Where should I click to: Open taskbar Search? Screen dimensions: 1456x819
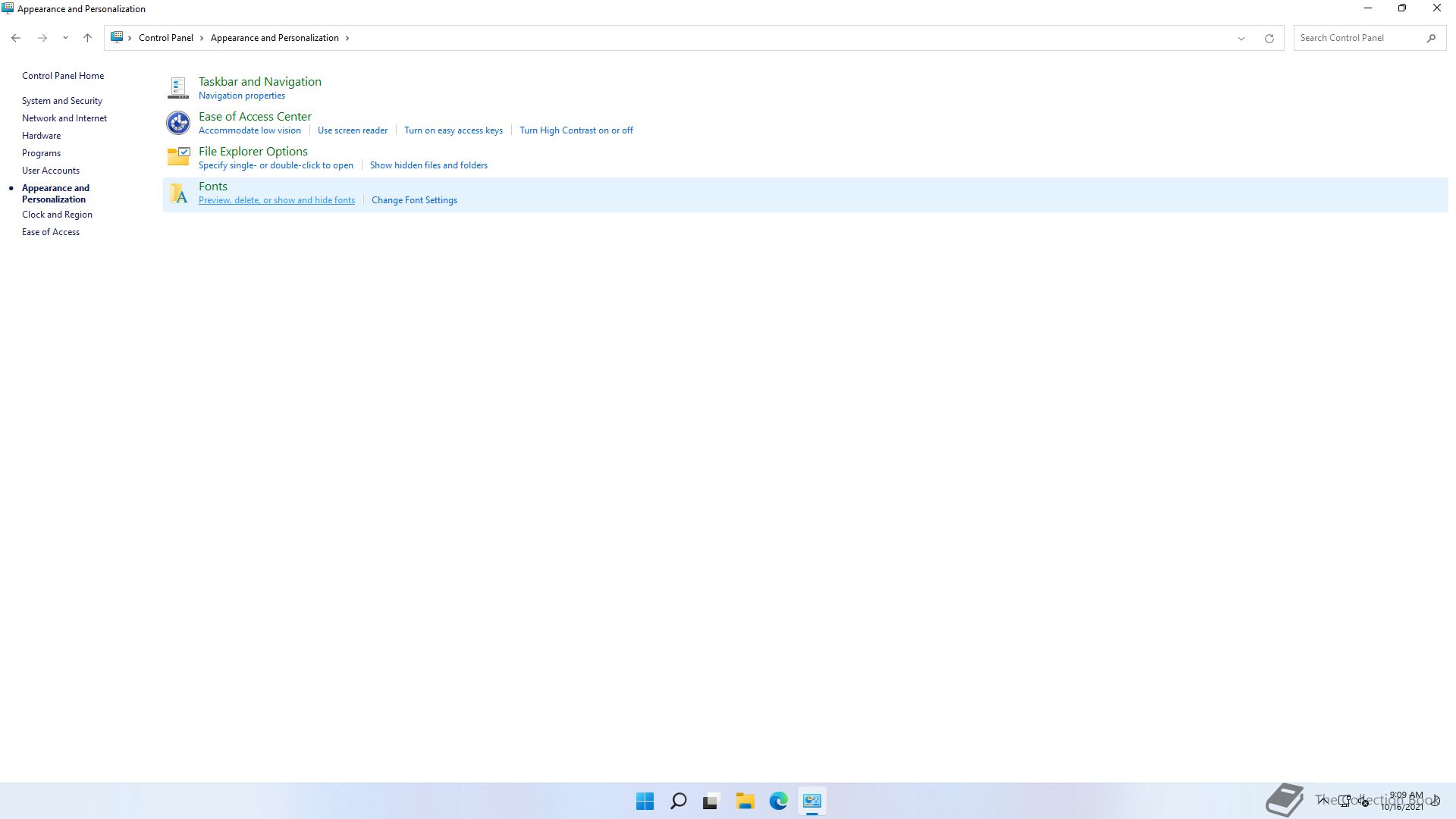pos(679,801)
